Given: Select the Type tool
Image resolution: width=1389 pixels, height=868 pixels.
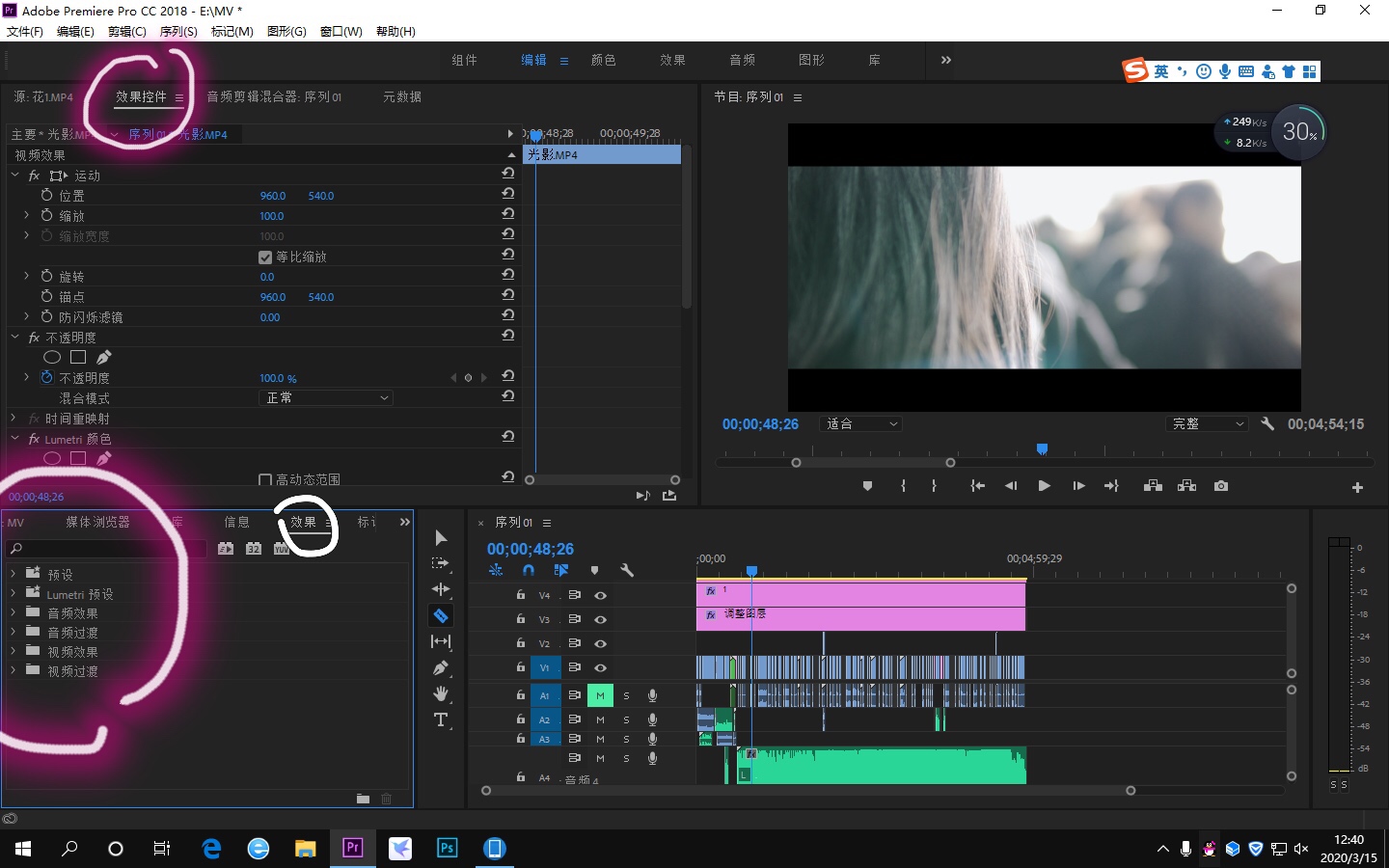Looking at the screenshot, I should coord(441,720).
